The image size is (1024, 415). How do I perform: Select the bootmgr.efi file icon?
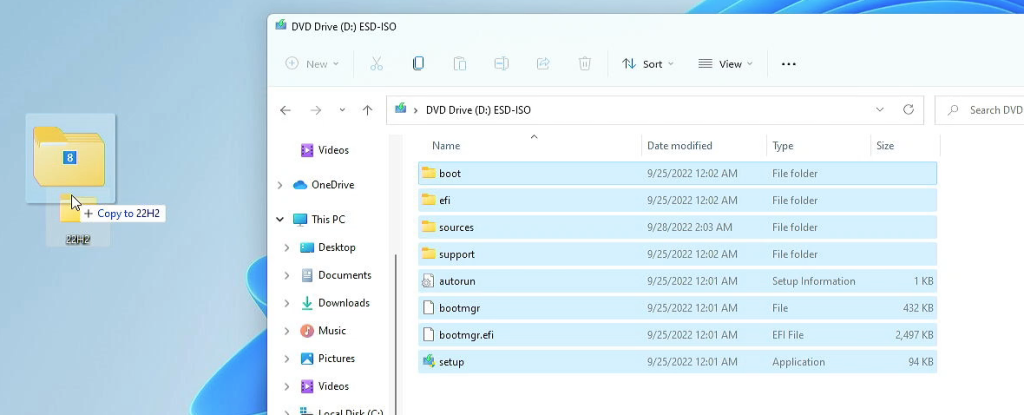pos(428,335)
